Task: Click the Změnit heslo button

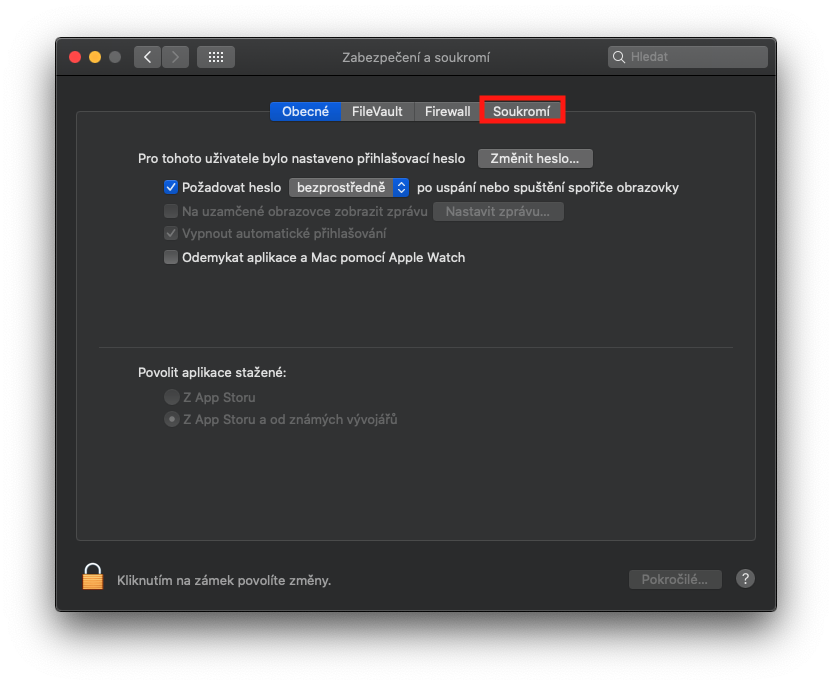Action: (x=535, y=158)
